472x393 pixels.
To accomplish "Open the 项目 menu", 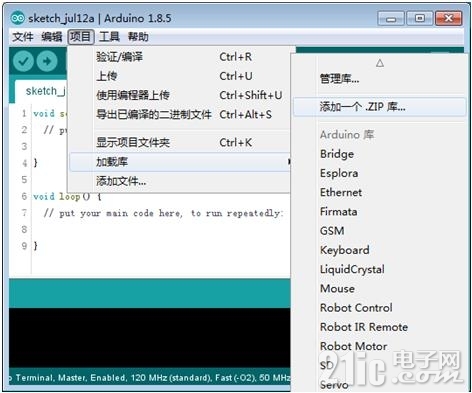I will click(81, 36).
